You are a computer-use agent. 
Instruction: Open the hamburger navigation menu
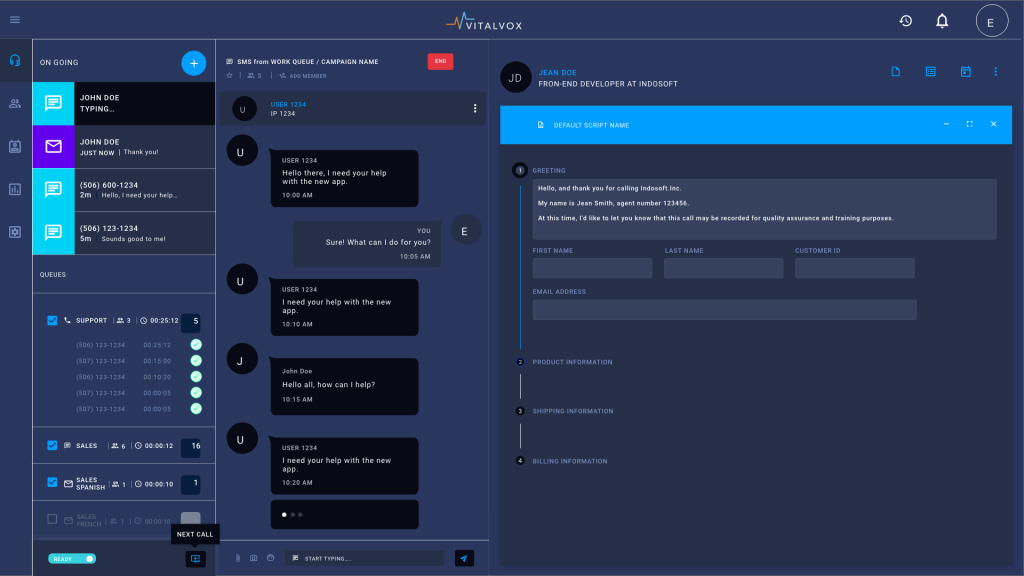pos(15,20)
